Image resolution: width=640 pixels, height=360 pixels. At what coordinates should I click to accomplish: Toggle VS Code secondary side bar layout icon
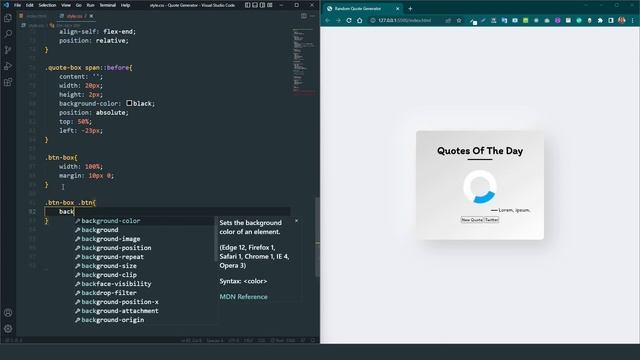[x=262, y=5]
